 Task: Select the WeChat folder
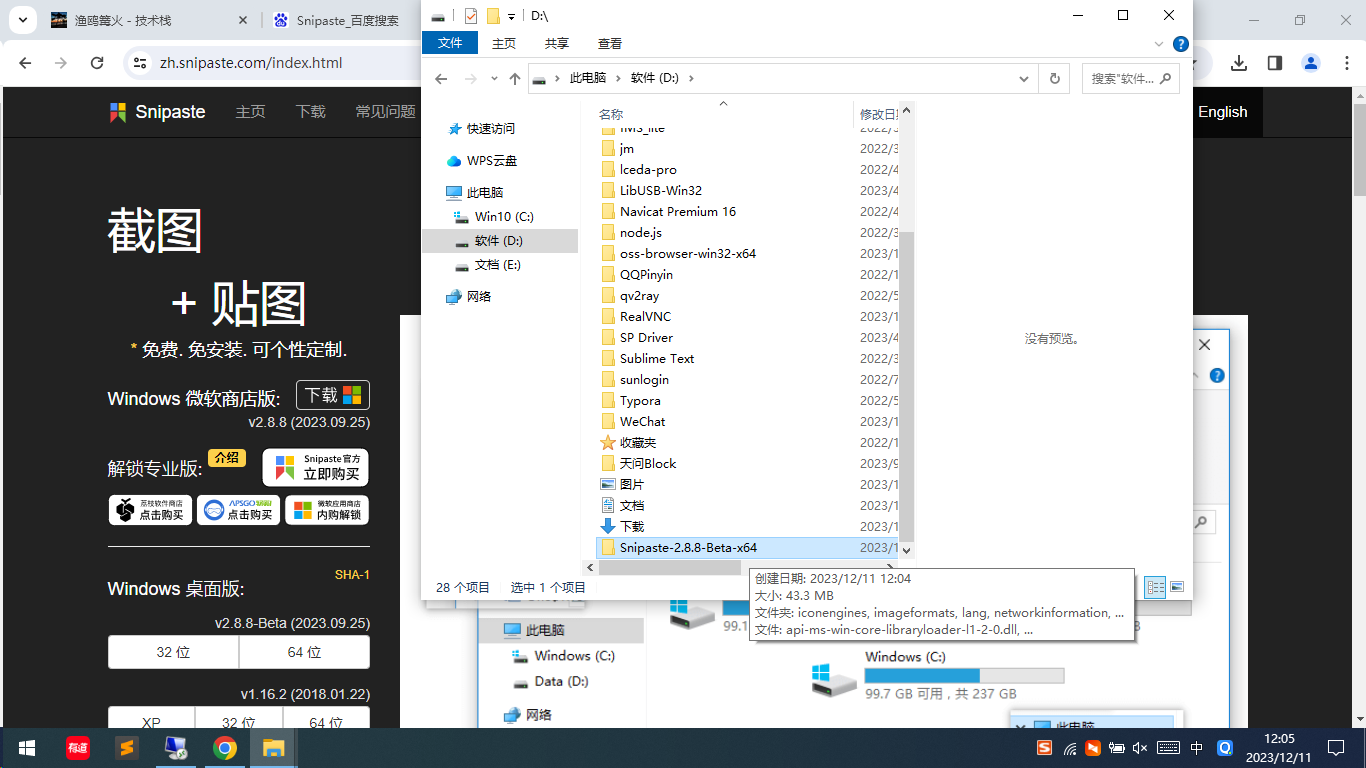pyautogui.click(x=642, y=421)
